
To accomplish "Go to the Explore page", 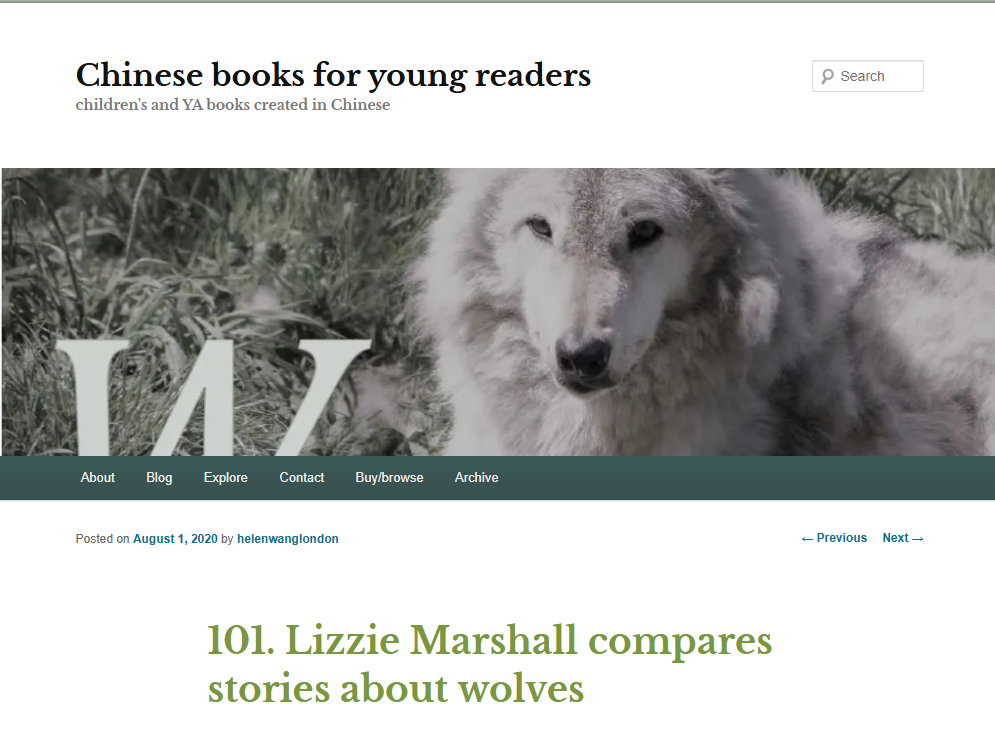I will pos(226,478).
